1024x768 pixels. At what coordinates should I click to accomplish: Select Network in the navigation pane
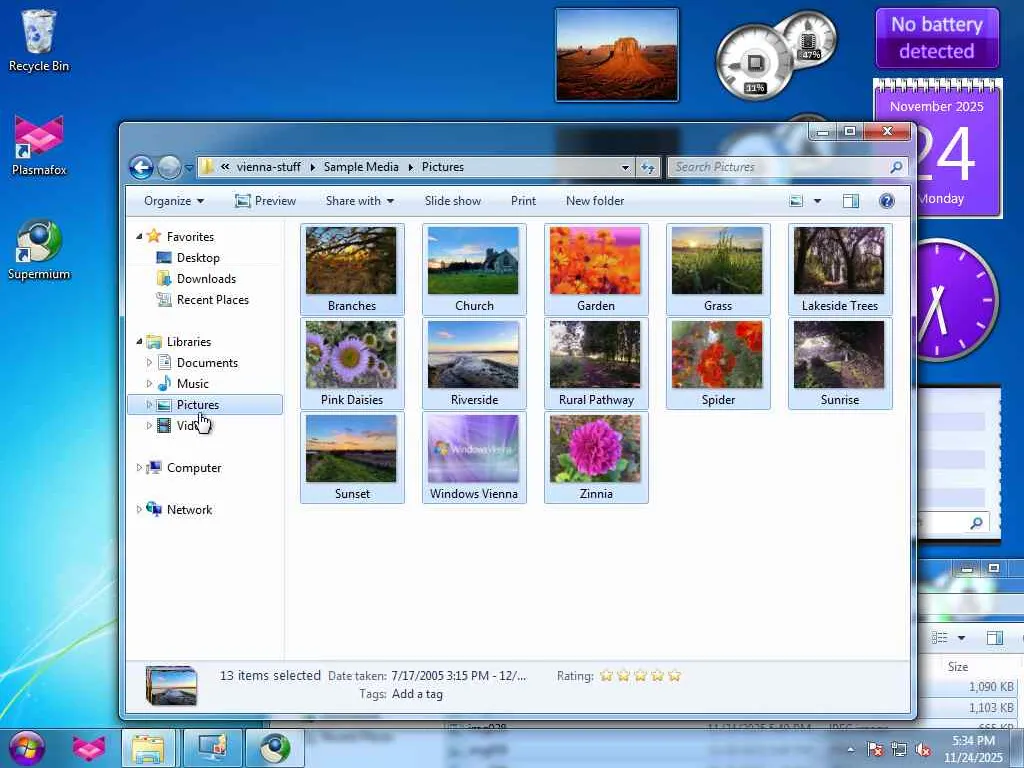189,509
